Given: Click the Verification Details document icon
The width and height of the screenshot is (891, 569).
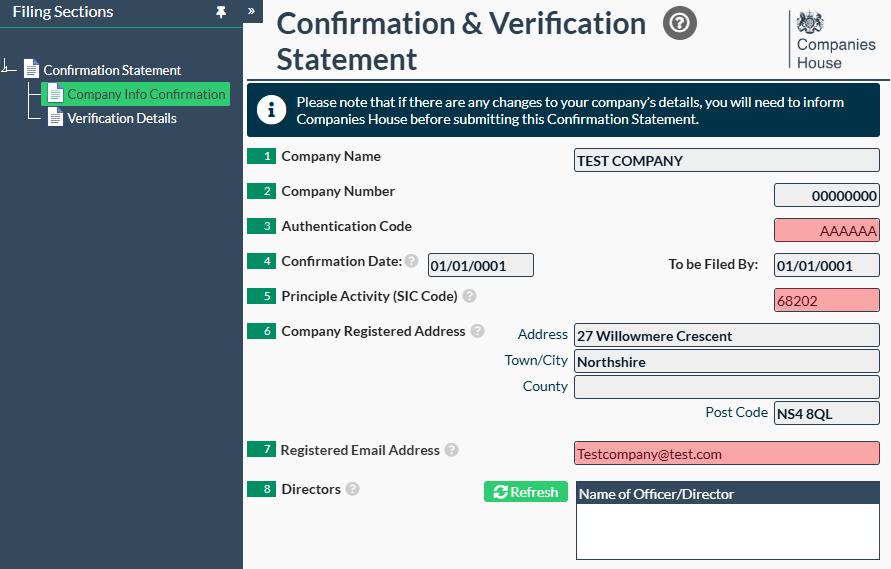Looking at the screenshot, I should 55,118.
